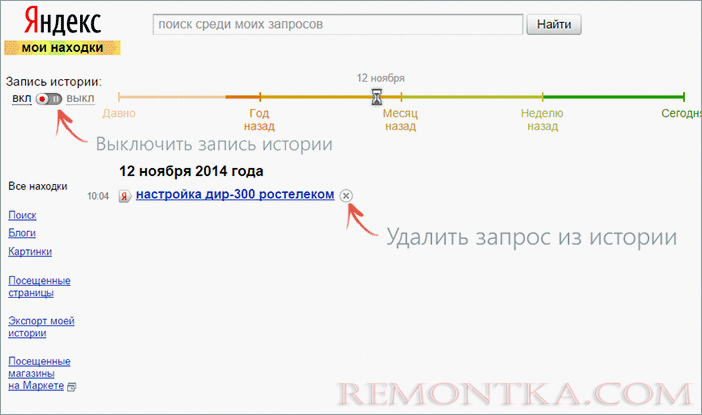Open Посещенные страницы link
Screen dimensions: 702x415
click(39, 287)
